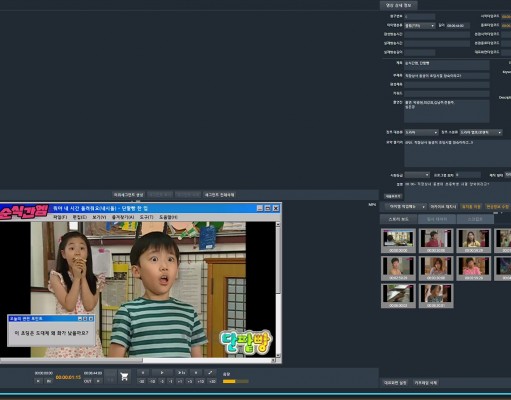Open the third thumbnail in the second storyboard row

click(x=474, y=268)
